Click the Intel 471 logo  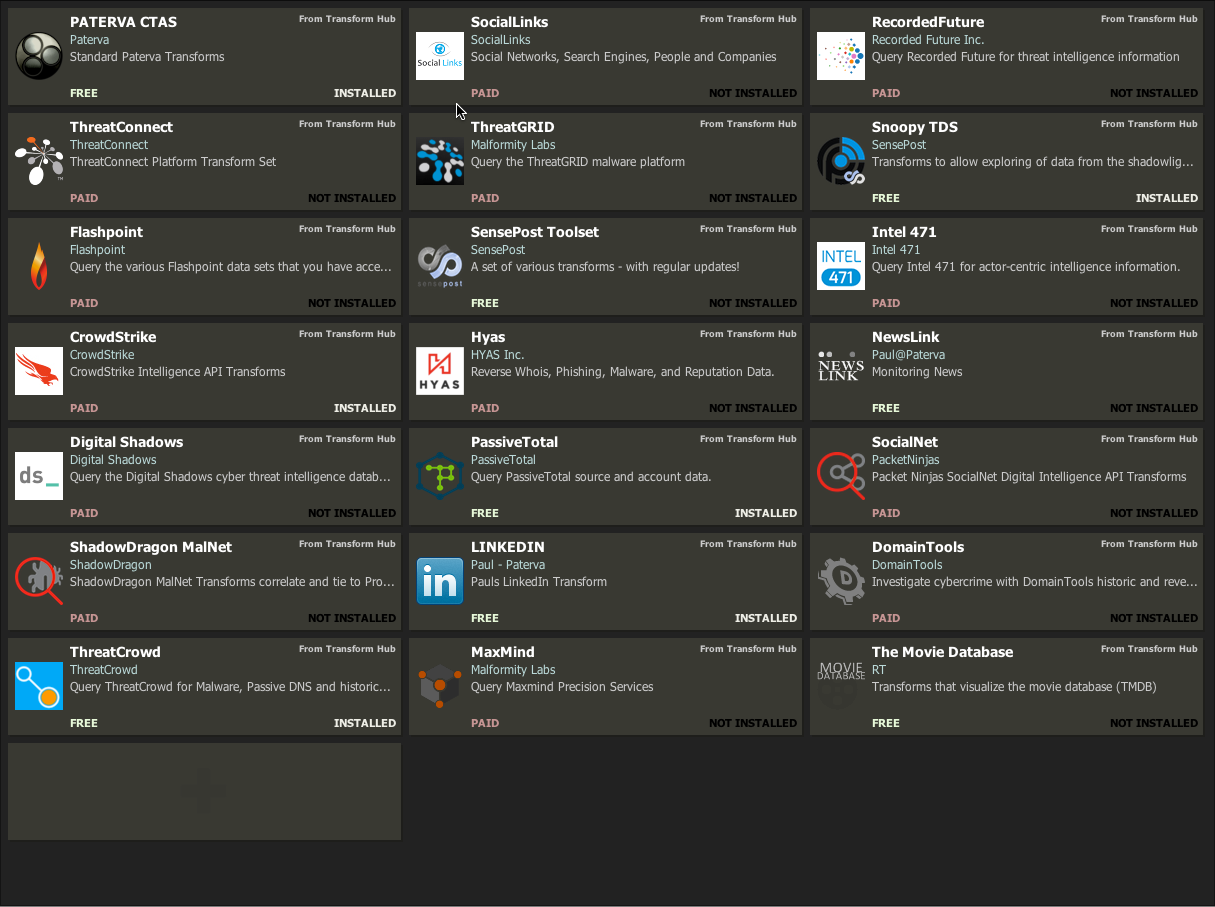(x=842, y=266)
